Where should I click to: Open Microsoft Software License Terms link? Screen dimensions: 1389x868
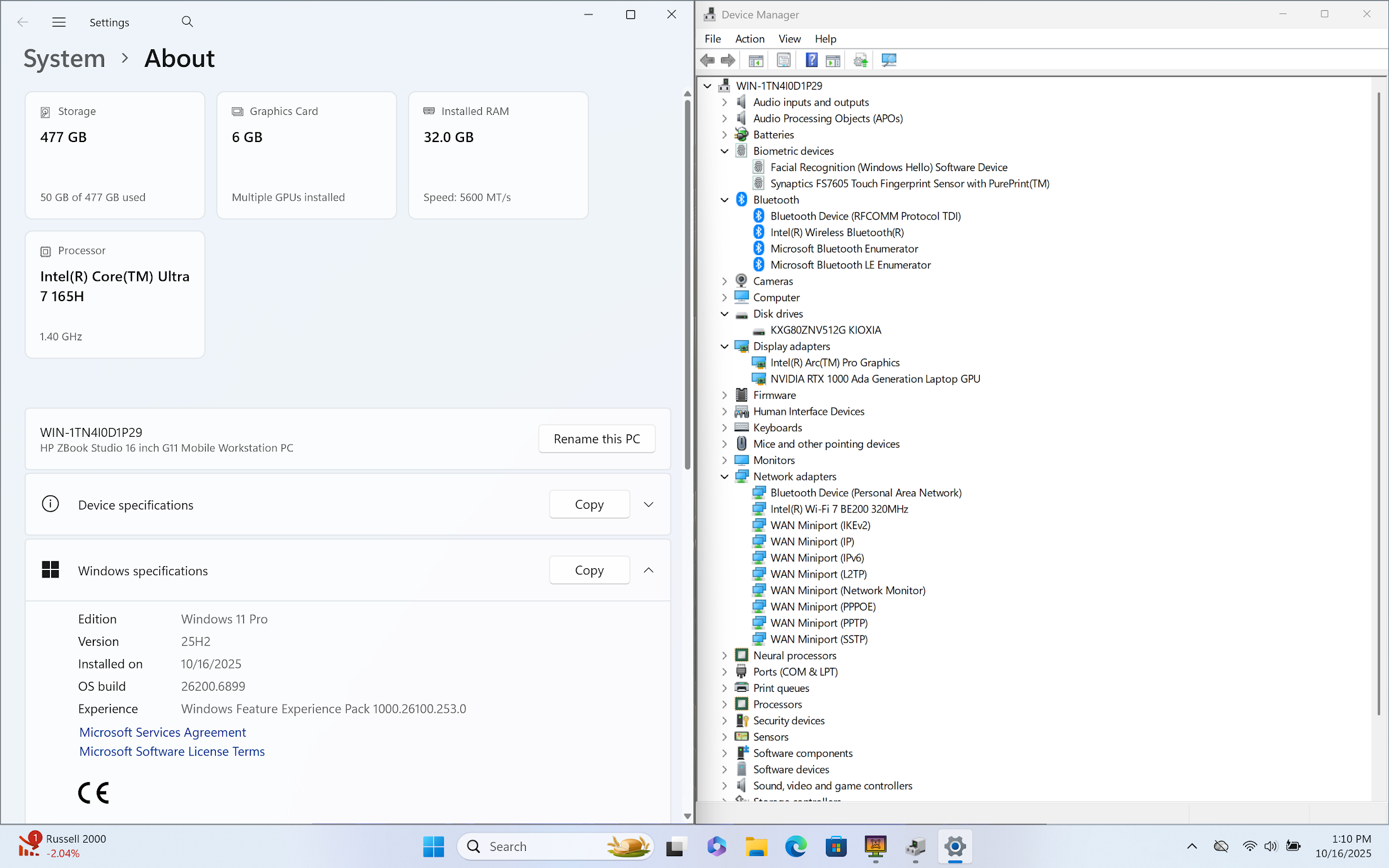[x=172, y=751]
